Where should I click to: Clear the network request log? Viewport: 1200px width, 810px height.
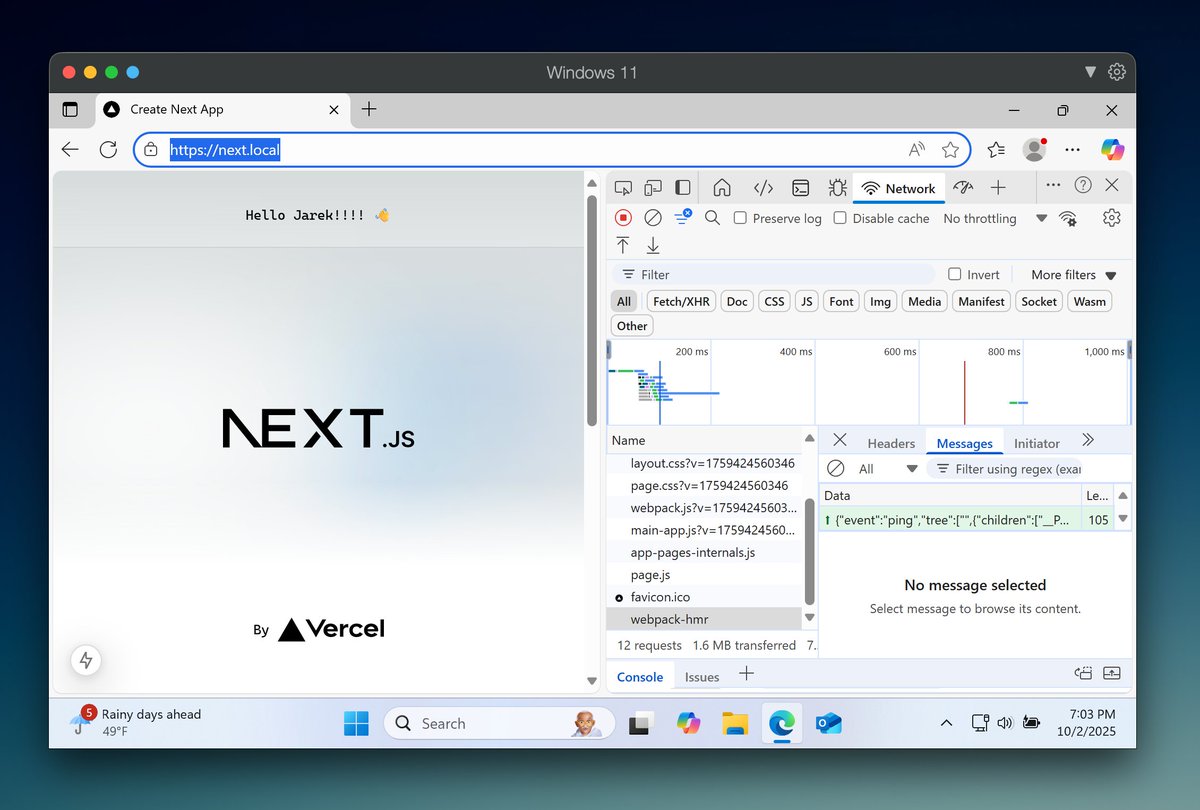(652, 217)
